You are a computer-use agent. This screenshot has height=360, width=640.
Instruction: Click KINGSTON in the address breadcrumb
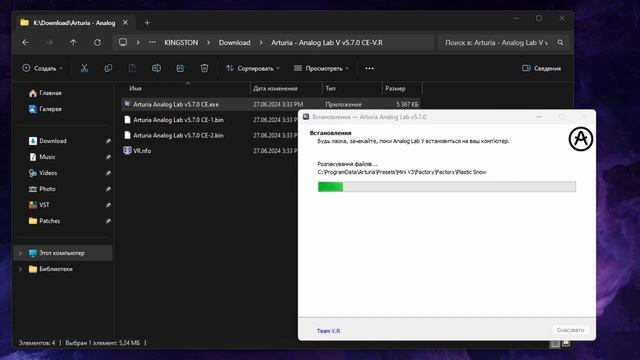click(181, 42)
